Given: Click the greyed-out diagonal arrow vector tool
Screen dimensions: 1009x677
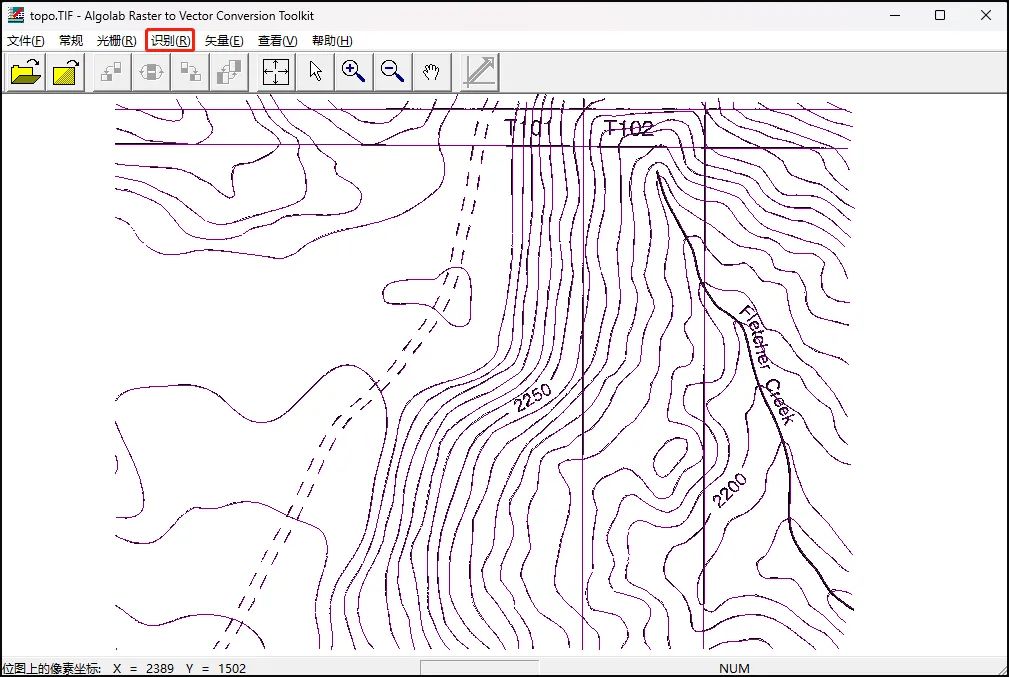Looking at the screenshot, I should [x=480, y=71].
